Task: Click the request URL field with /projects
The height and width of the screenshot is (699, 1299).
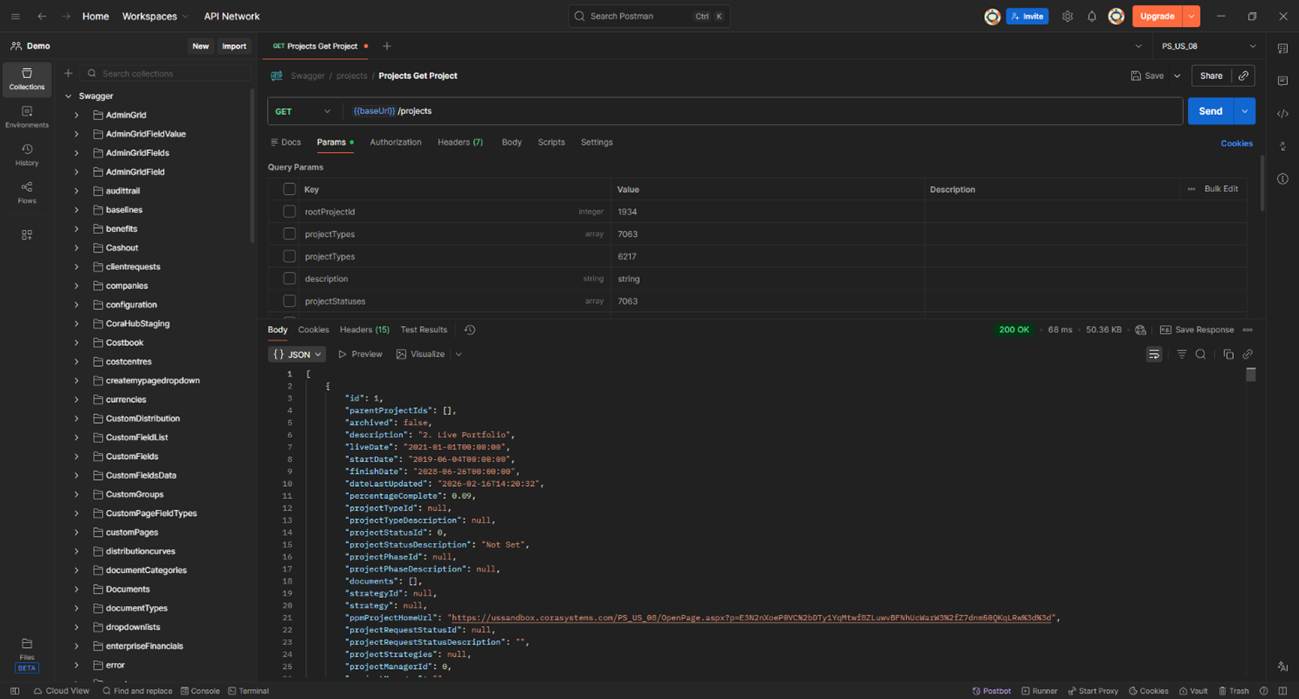Action: pyautogui.click(x=762, y=111)
